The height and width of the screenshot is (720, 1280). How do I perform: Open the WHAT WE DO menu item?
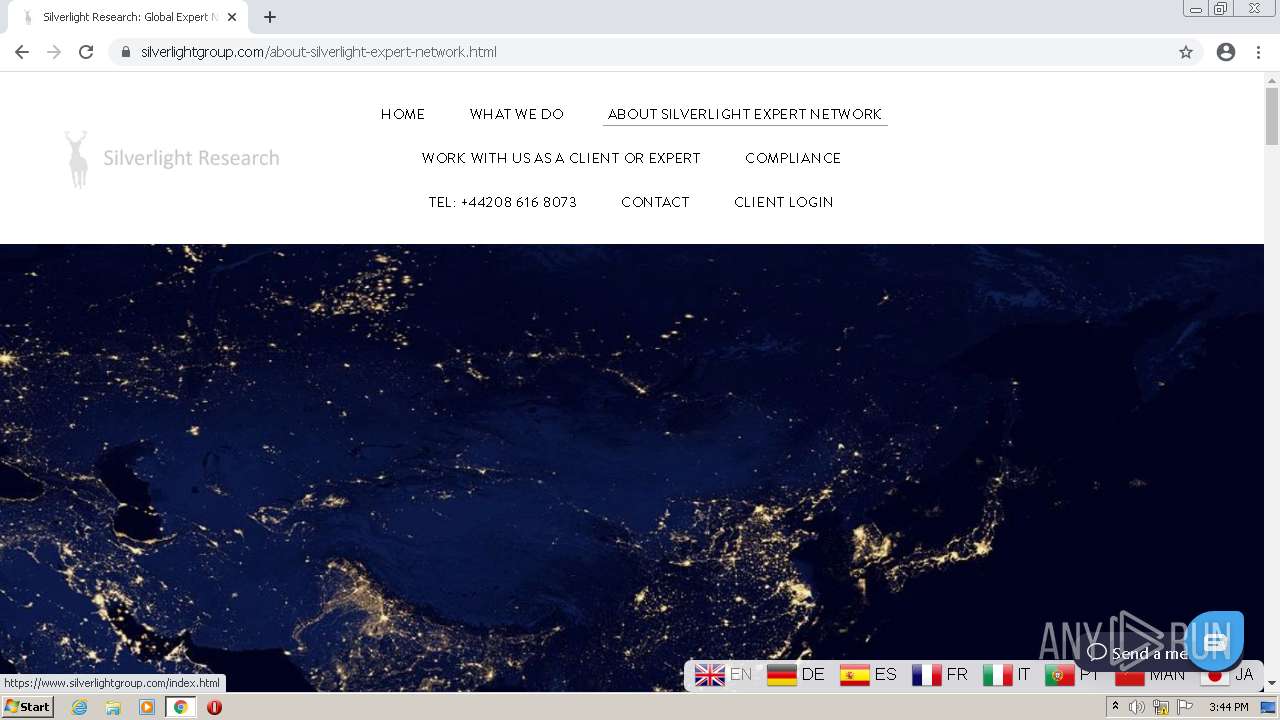coord(517,114)
